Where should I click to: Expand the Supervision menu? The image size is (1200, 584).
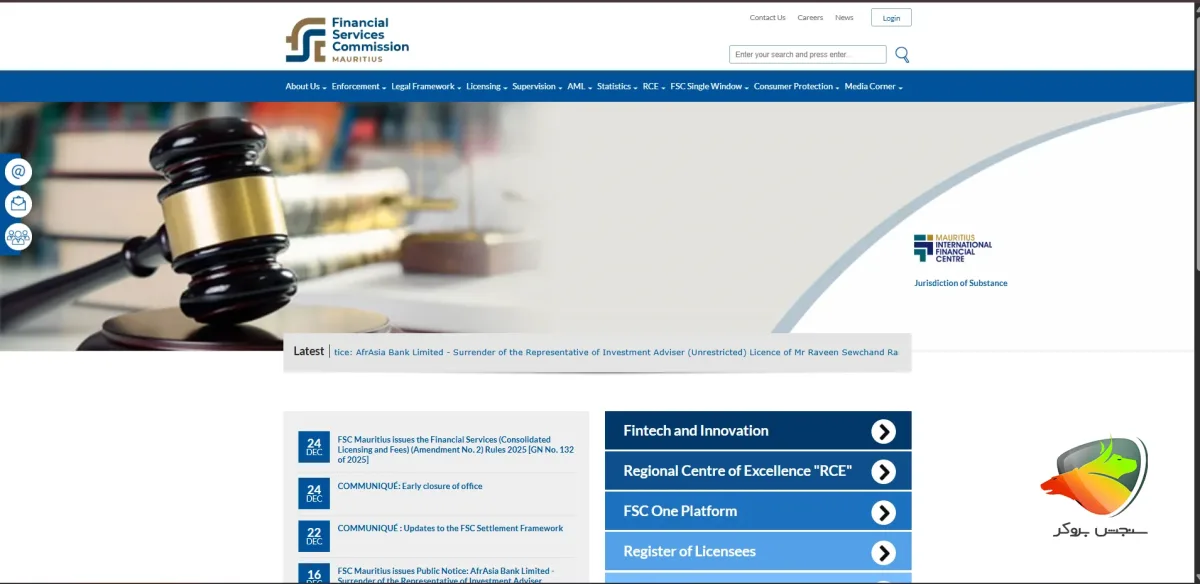537,87
